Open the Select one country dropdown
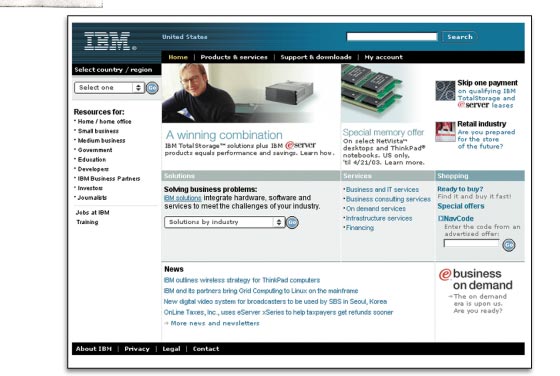Screen dimensions: 560x376 [109, 88]
